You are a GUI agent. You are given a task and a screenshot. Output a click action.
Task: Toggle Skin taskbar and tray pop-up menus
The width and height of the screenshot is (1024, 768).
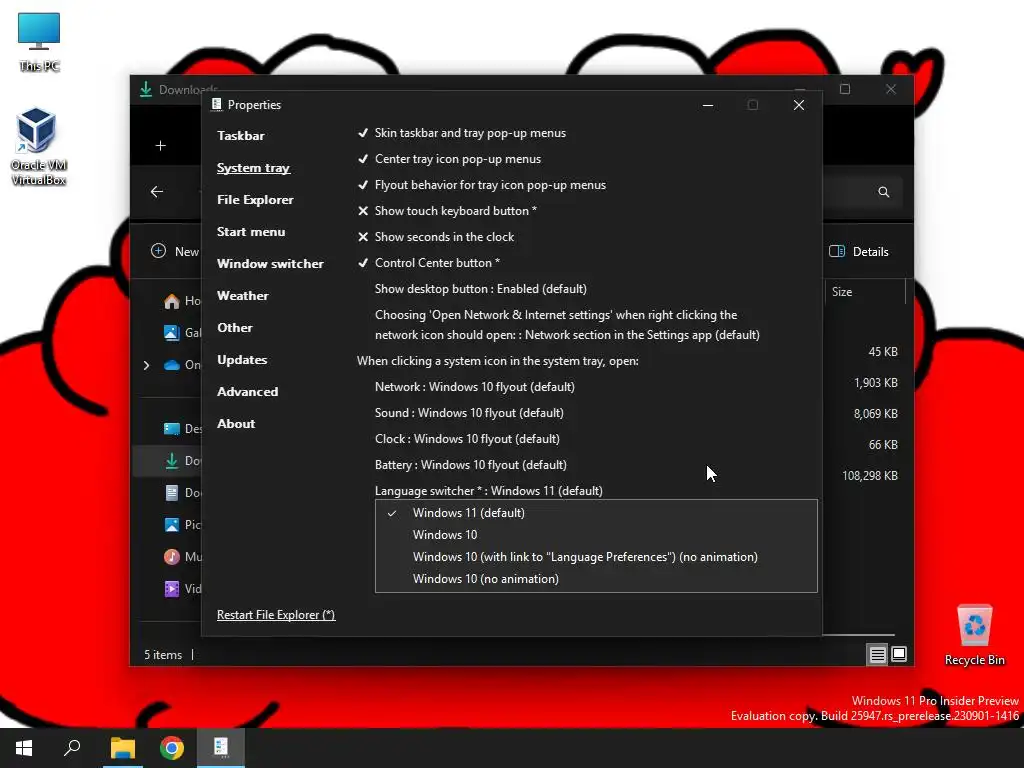[462, 133]
